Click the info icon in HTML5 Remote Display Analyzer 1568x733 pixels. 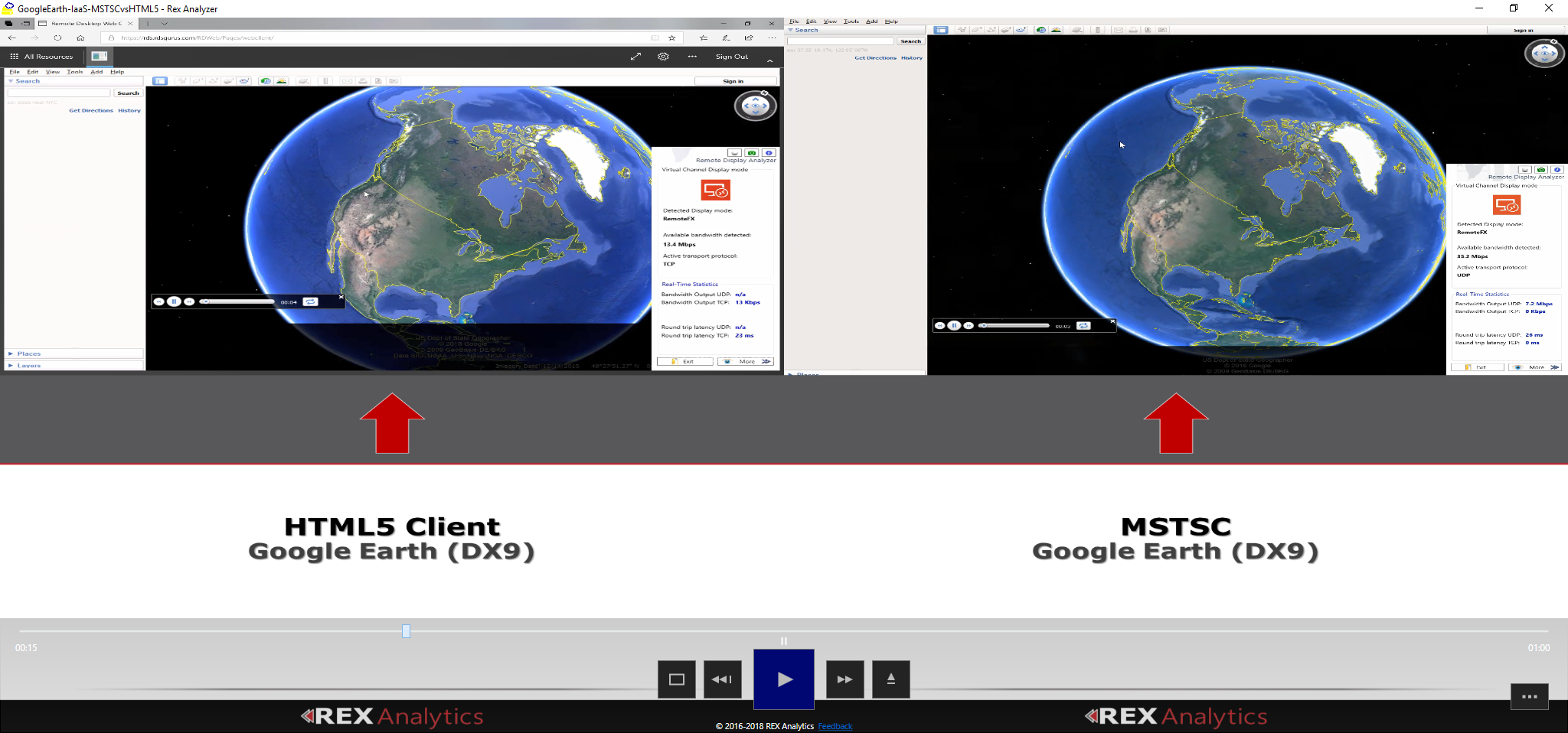click(x=769, y=153)
